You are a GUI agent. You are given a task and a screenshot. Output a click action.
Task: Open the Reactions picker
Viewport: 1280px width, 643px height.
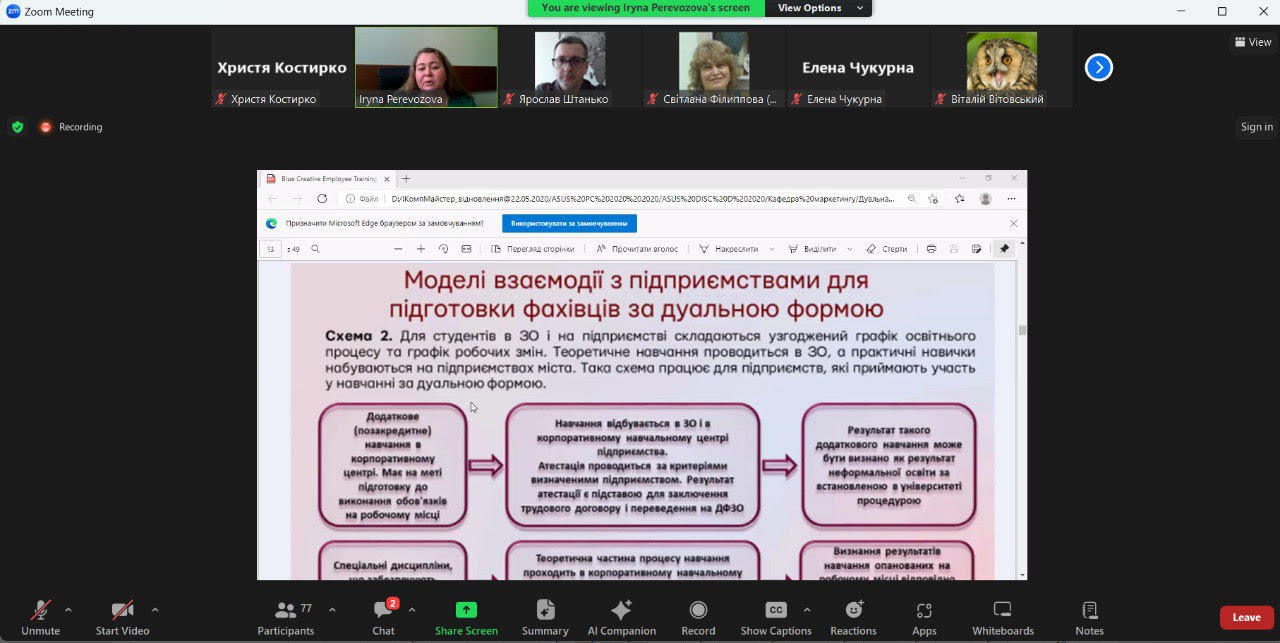point(853,616)
